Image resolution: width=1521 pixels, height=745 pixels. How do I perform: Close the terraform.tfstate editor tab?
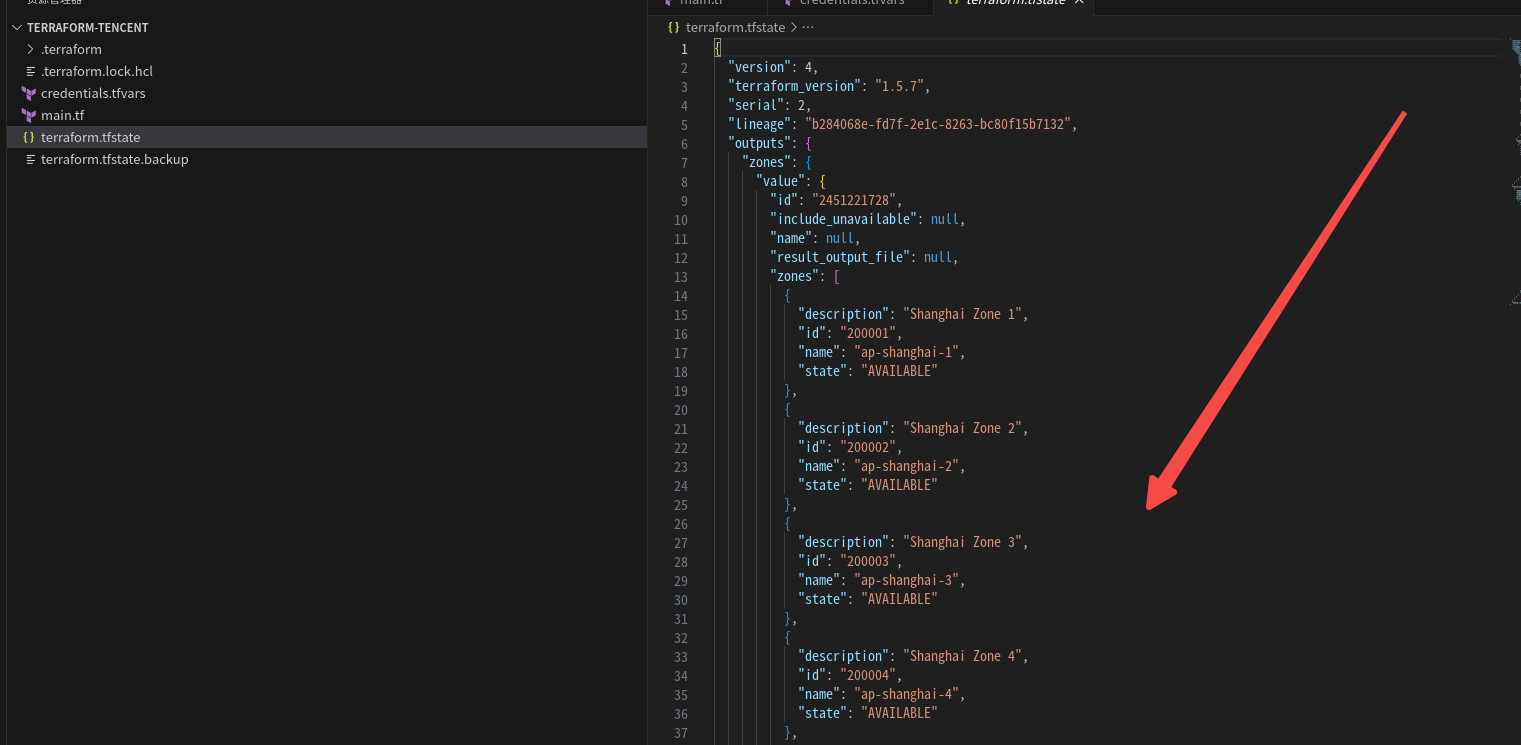(1078, 3)
